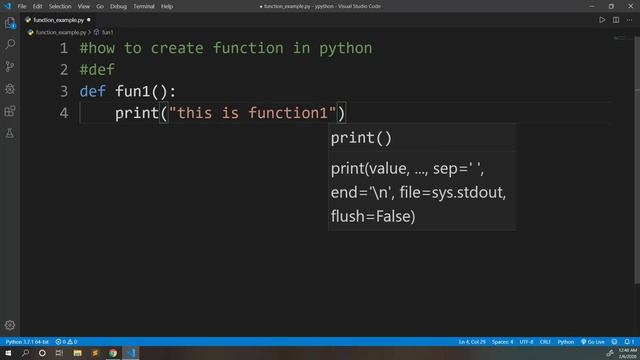Open Cortana circle on taskbar

pyautogui.click(x=42, y=353)
